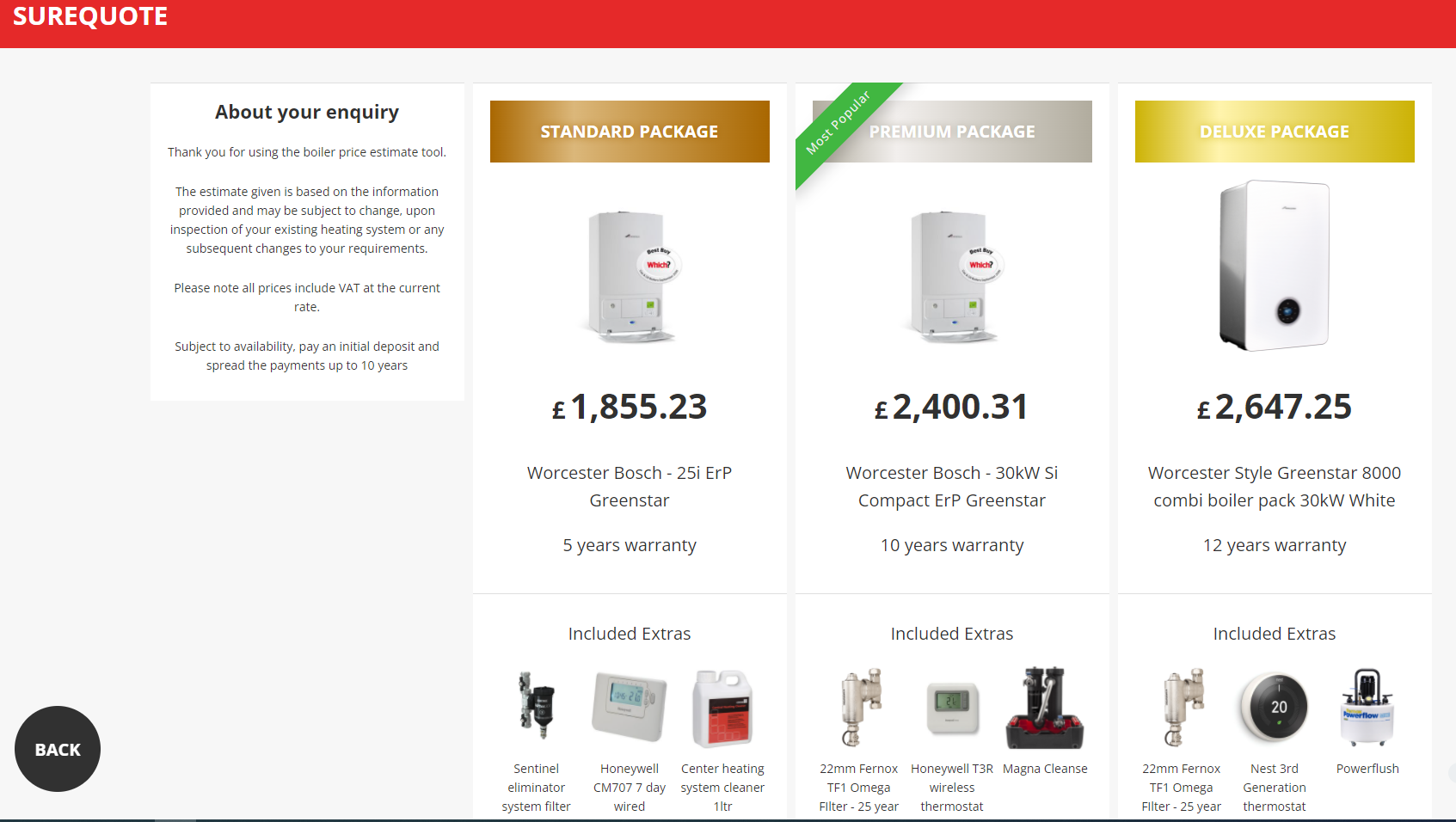Screen dimensions: 1456x822
Task: Select the Deluxe Package header banner
Action: pyautogui.click(x=1275, y=132)
